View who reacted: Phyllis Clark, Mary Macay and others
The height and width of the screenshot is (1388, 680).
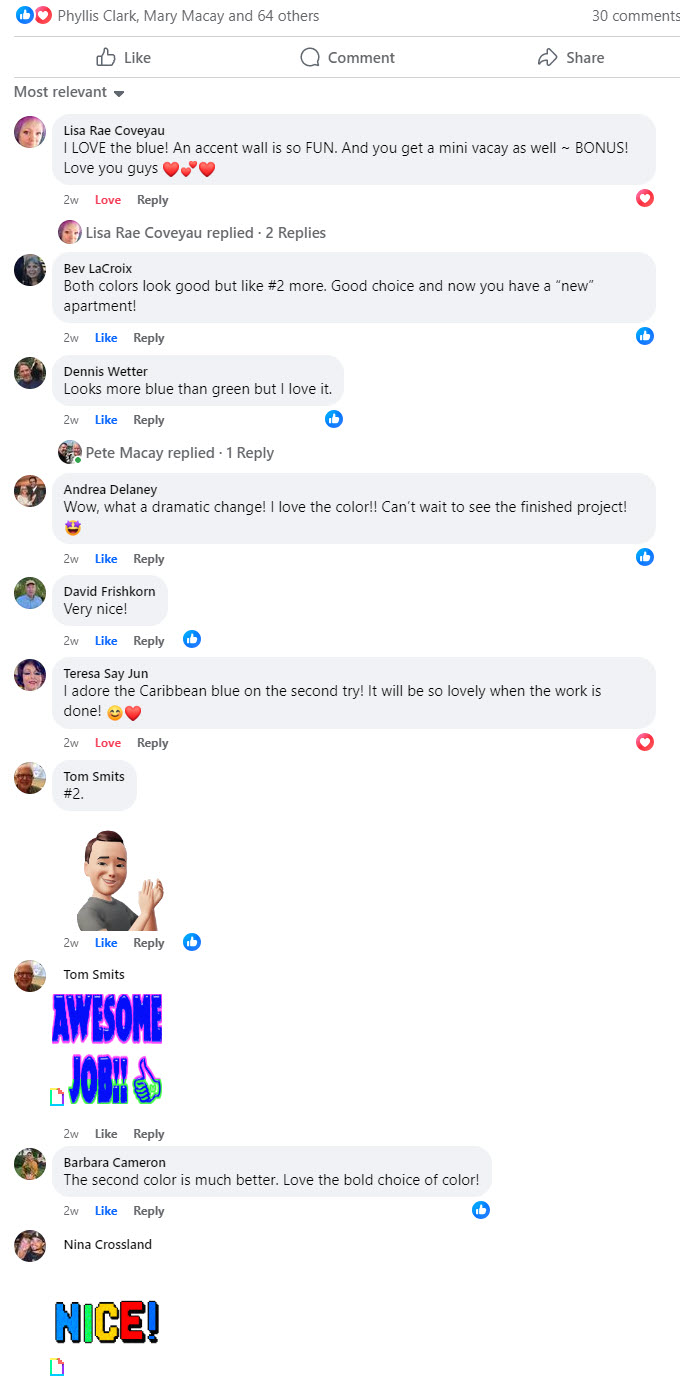pos(188,15)
